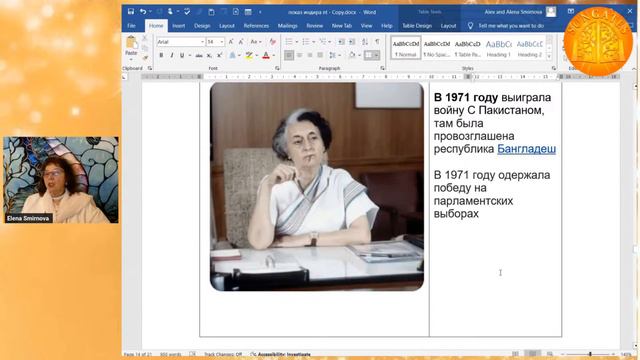This screenshot has height=360, width=640.
Task: Follow the Бангладеш hyperlink
Action: click(x=526, y=149)
